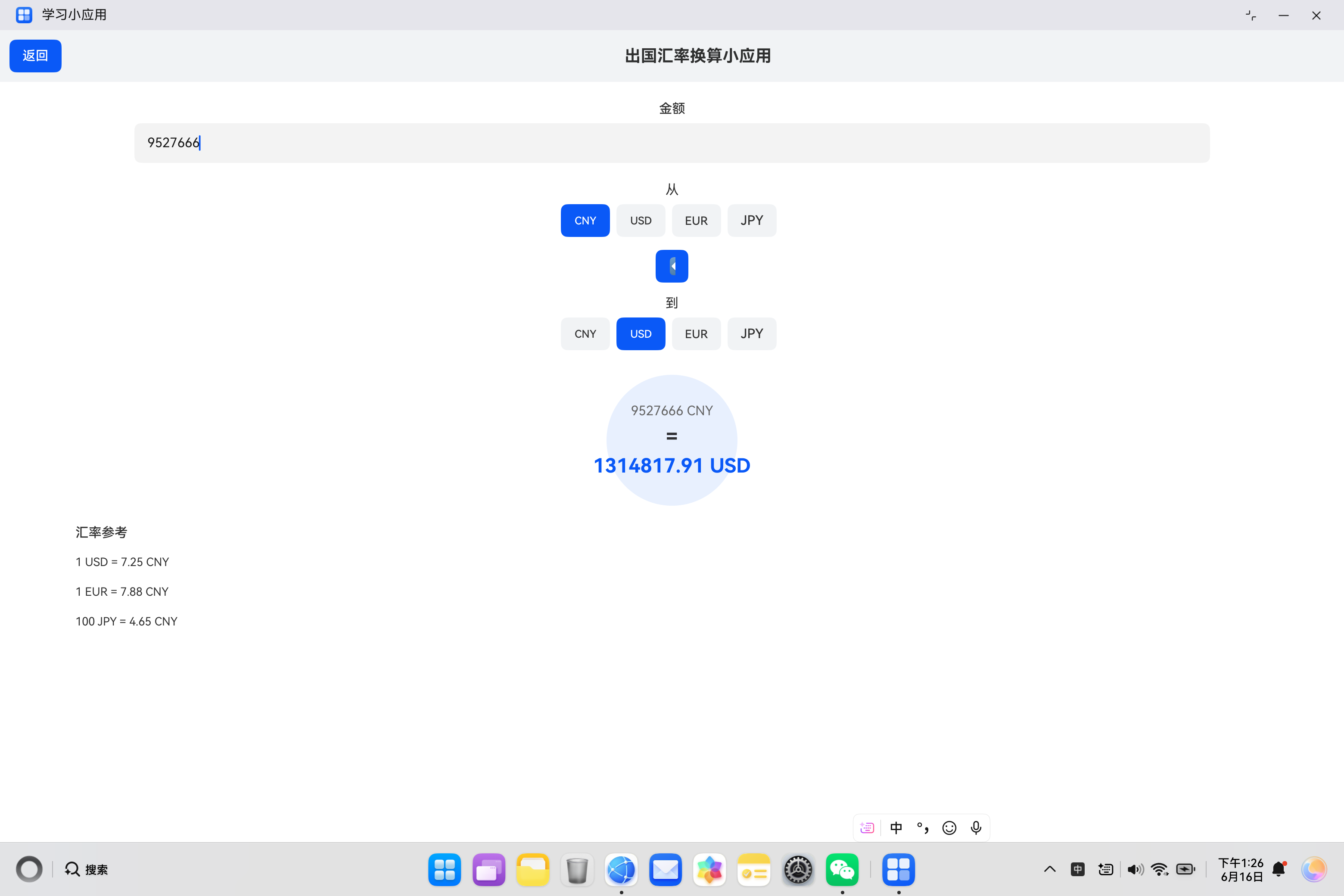Select CNY in the 到 row
The image size is (1344, 896).
(585, 334)
